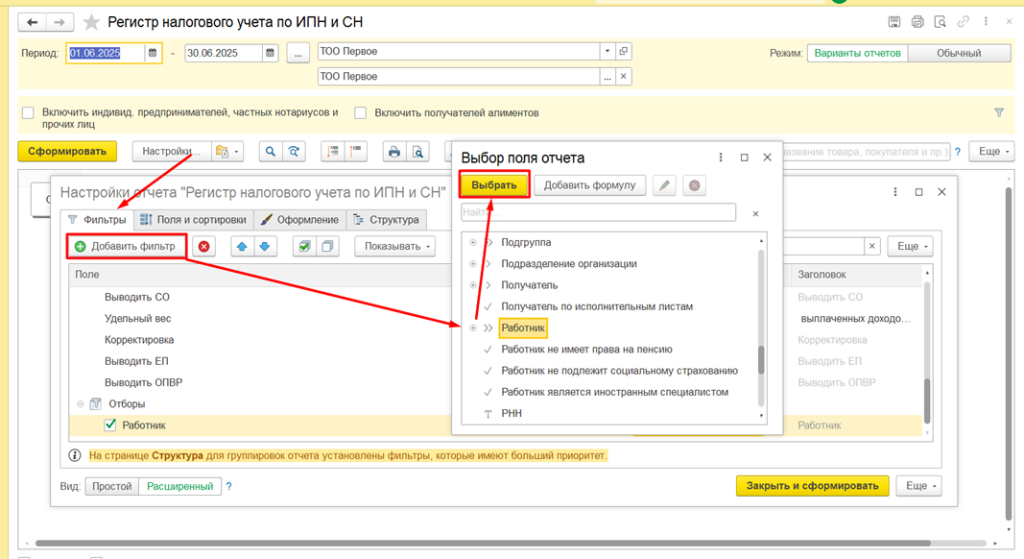Click the red delete filter icon
This screenshot has width=1024, height=559.
[204, 246]
